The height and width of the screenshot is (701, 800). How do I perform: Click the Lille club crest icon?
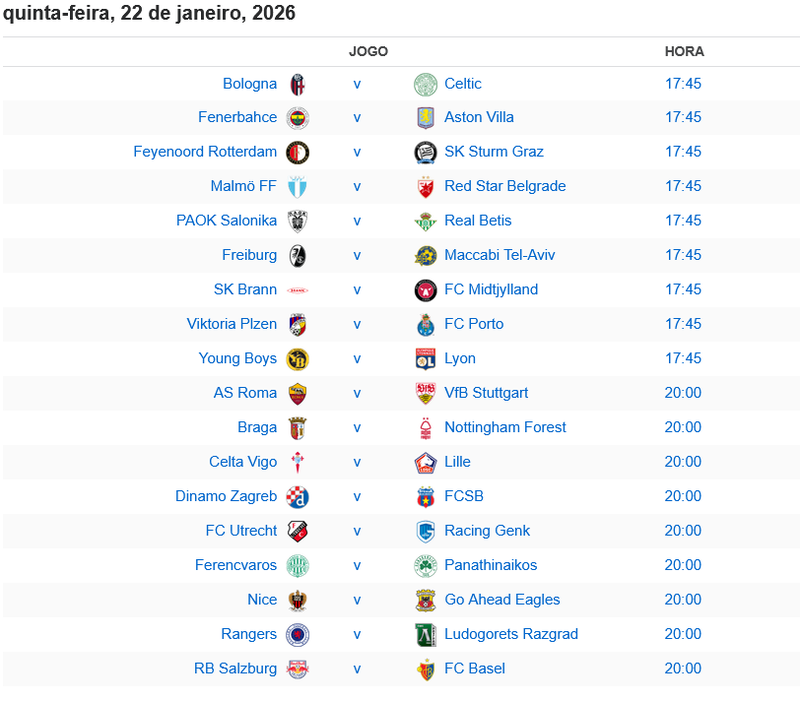pyautogui.click(x=426, y=463)
